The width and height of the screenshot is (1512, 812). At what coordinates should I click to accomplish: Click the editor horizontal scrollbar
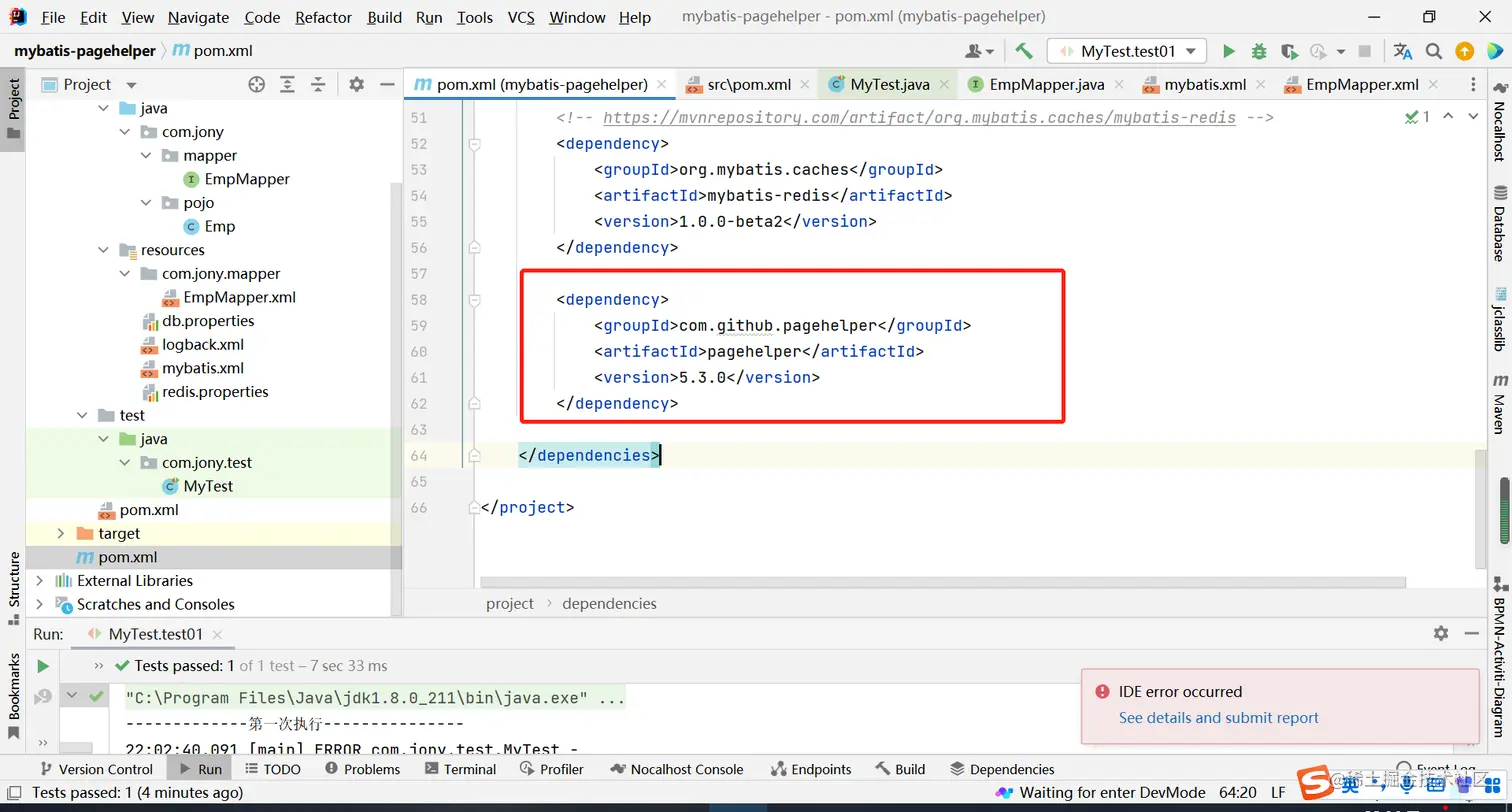(x=942, y=582)
